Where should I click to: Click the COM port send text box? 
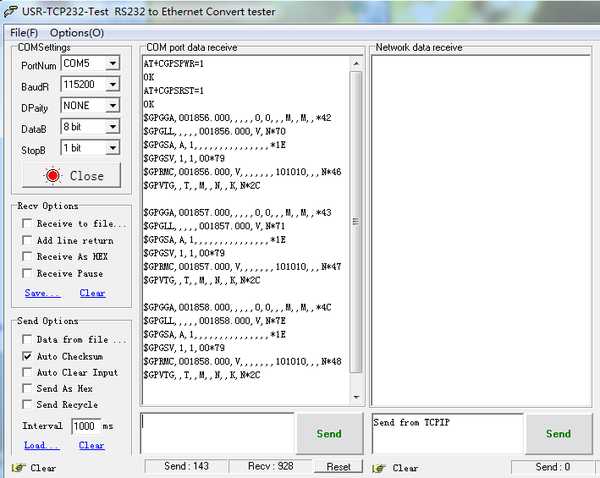tap(217, 433)
